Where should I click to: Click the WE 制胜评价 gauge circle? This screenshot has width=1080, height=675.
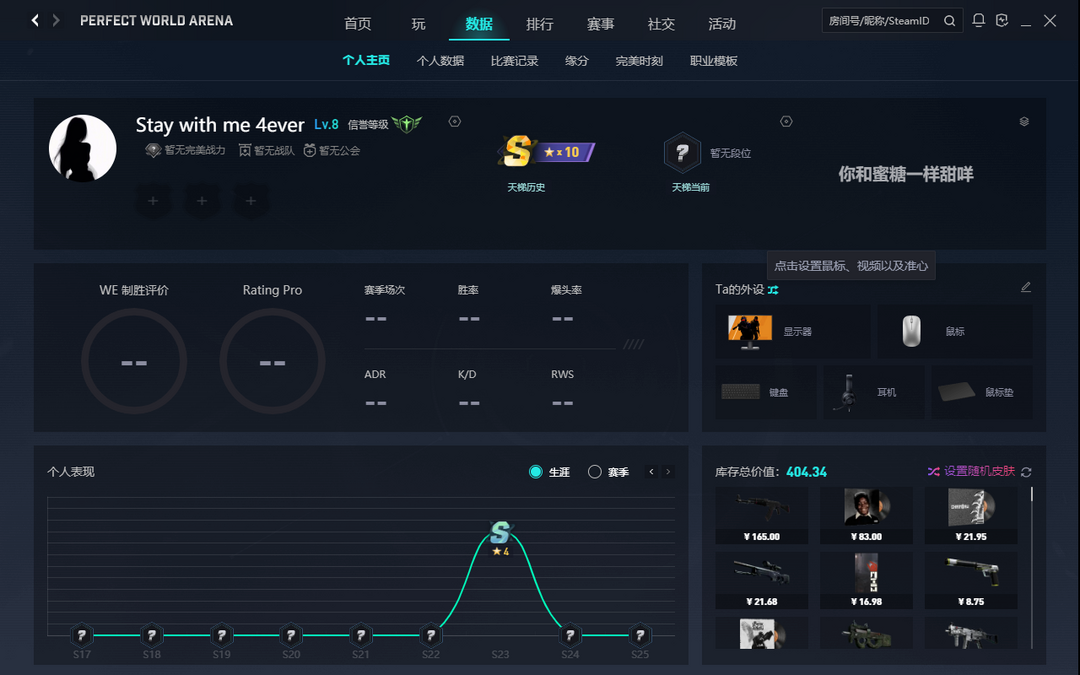(x=134, y=362)
